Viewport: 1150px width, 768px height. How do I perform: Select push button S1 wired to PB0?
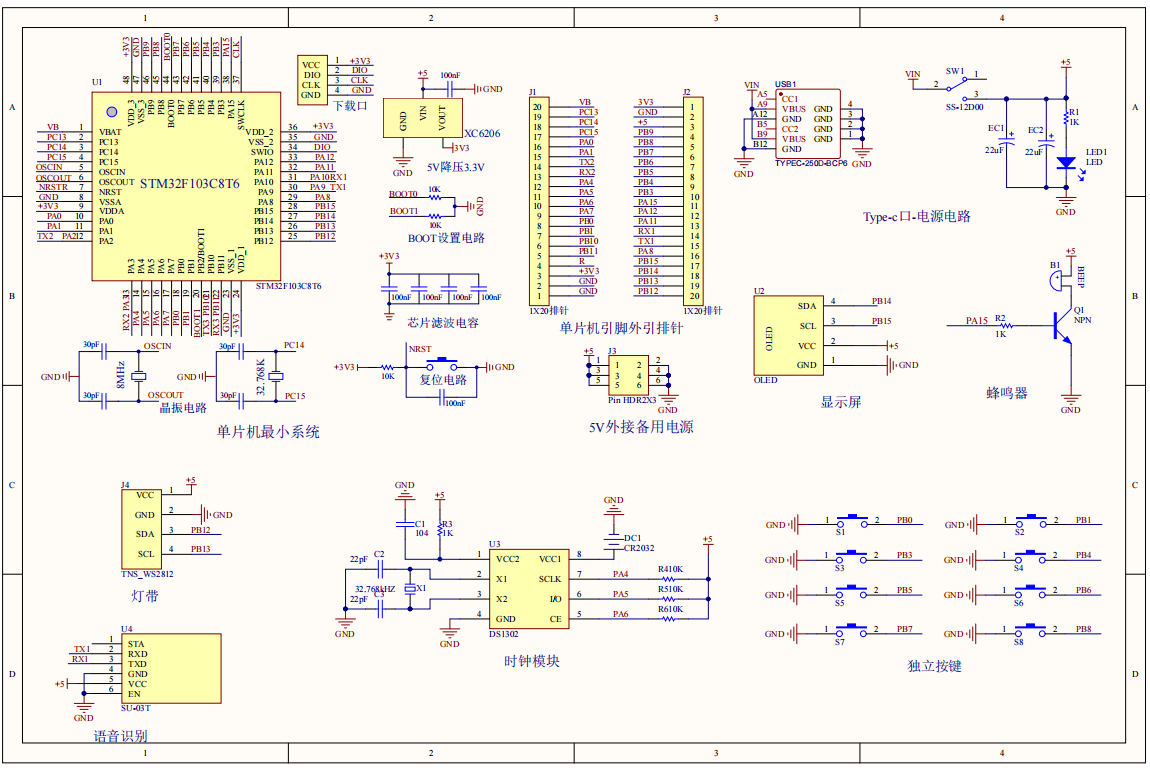coord(852,522)
